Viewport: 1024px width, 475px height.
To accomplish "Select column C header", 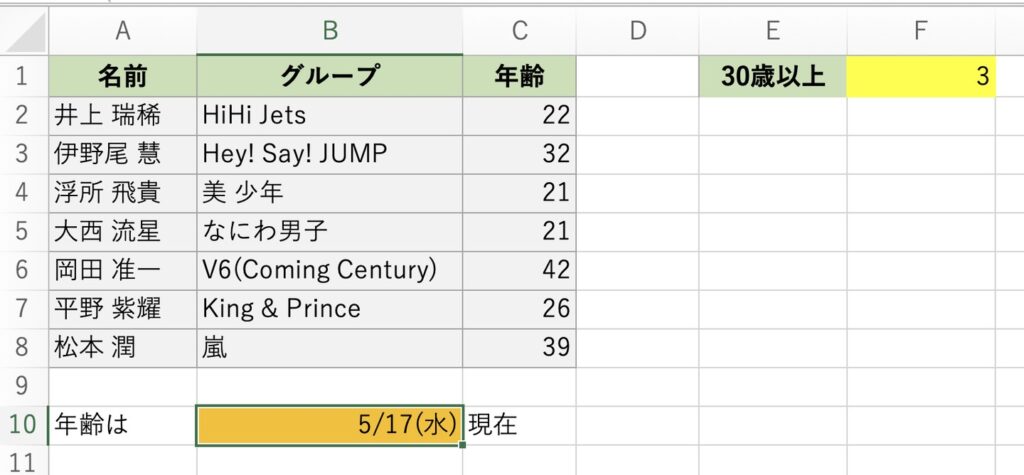I will [519, 31].
